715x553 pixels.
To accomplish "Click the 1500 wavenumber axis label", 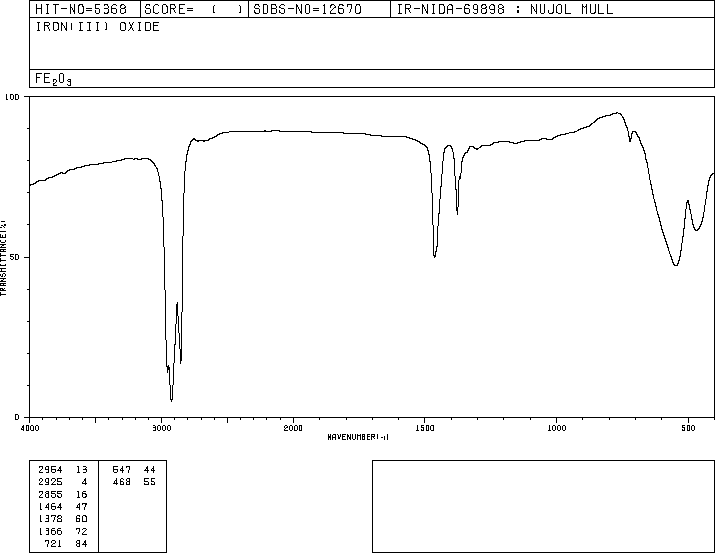I will coord(425,428).
